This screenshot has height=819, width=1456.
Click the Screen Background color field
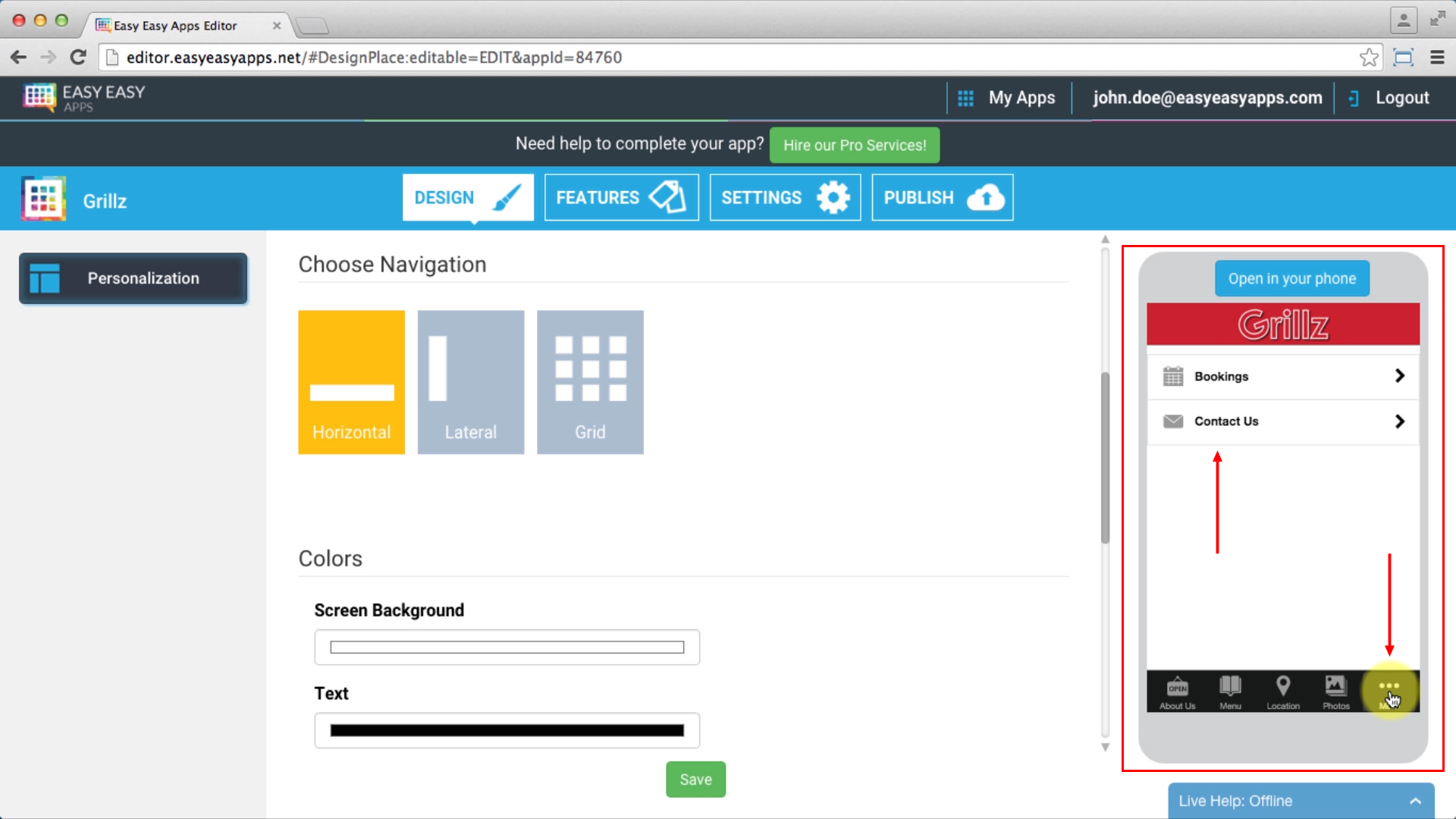point(507,647)
